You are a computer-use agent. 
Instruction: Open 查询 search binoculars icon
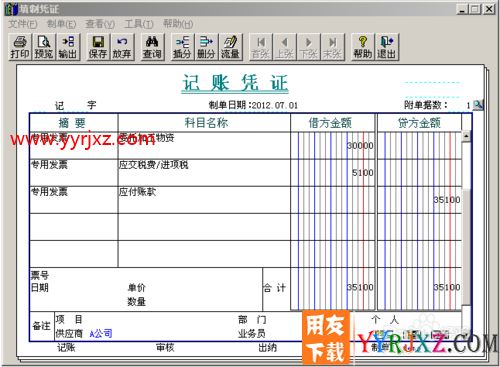(x=152, y=47)
